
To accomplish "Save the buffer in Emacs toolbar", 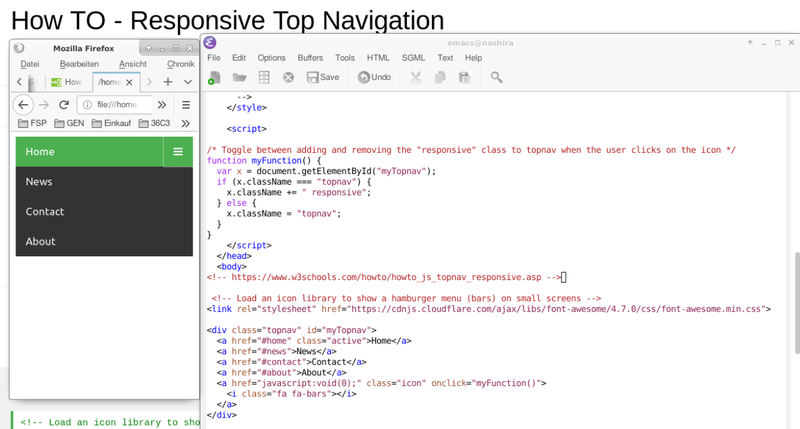I will tap(323, 77).
